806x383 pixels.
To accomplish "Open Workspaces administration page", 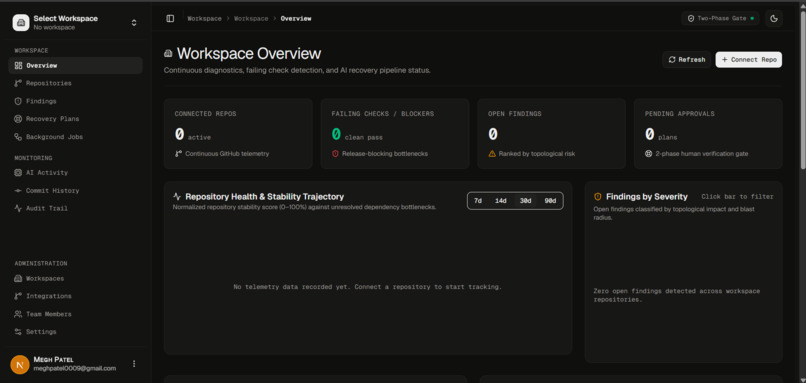I will click(76, 278).
